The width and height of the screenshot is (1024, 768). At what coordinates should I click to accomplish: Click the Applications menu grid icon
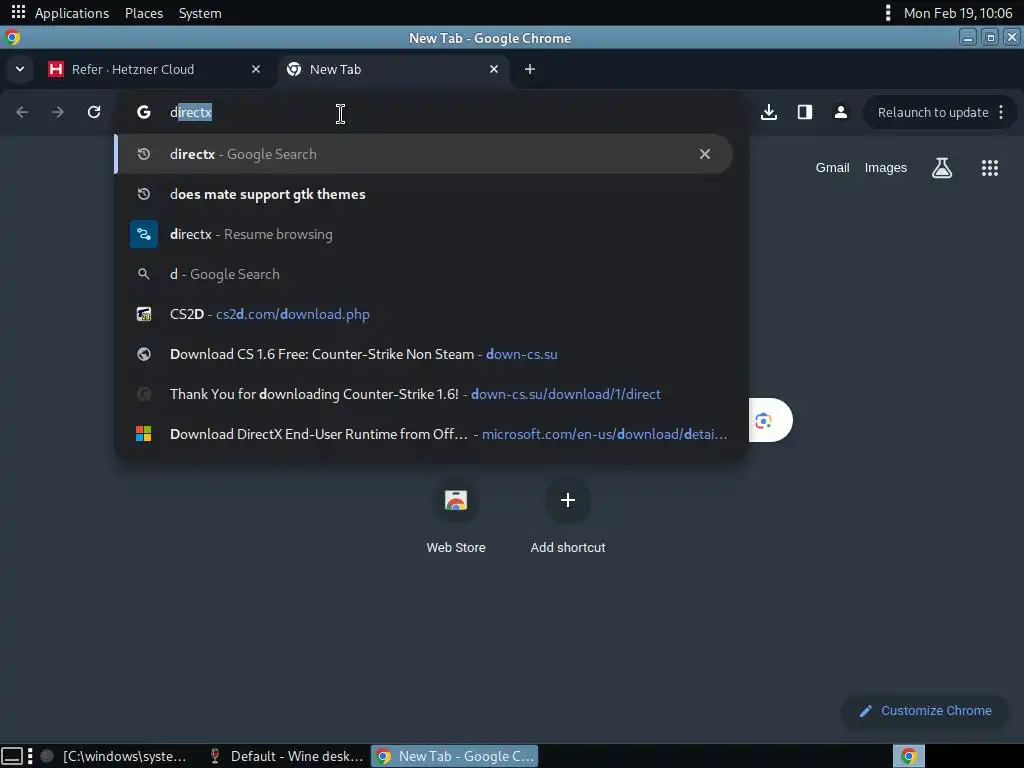[18, 12]
